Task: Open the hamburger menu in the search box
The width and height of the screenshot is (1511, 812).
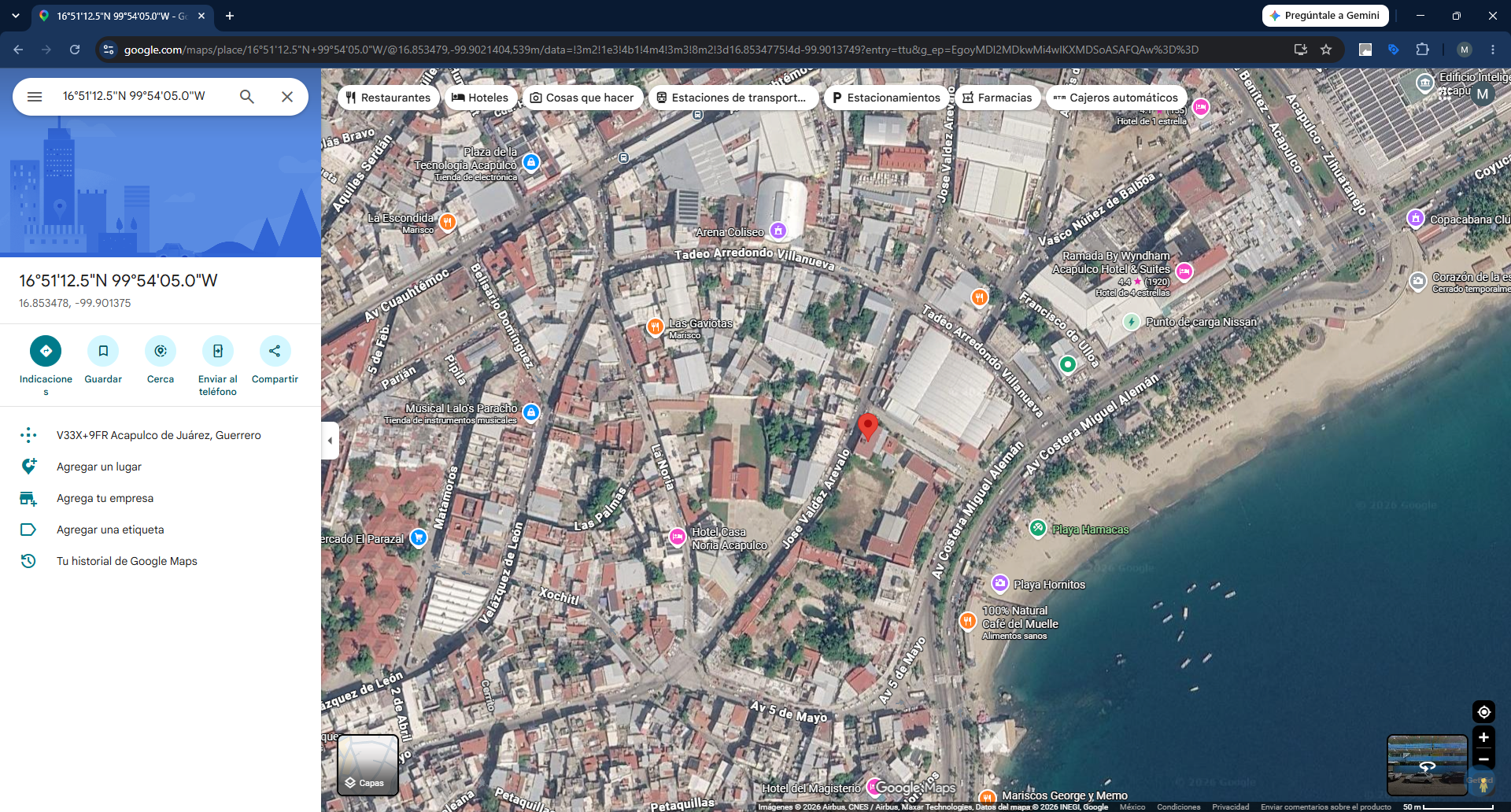Action: pyautogui.click(x=35, y=96)
